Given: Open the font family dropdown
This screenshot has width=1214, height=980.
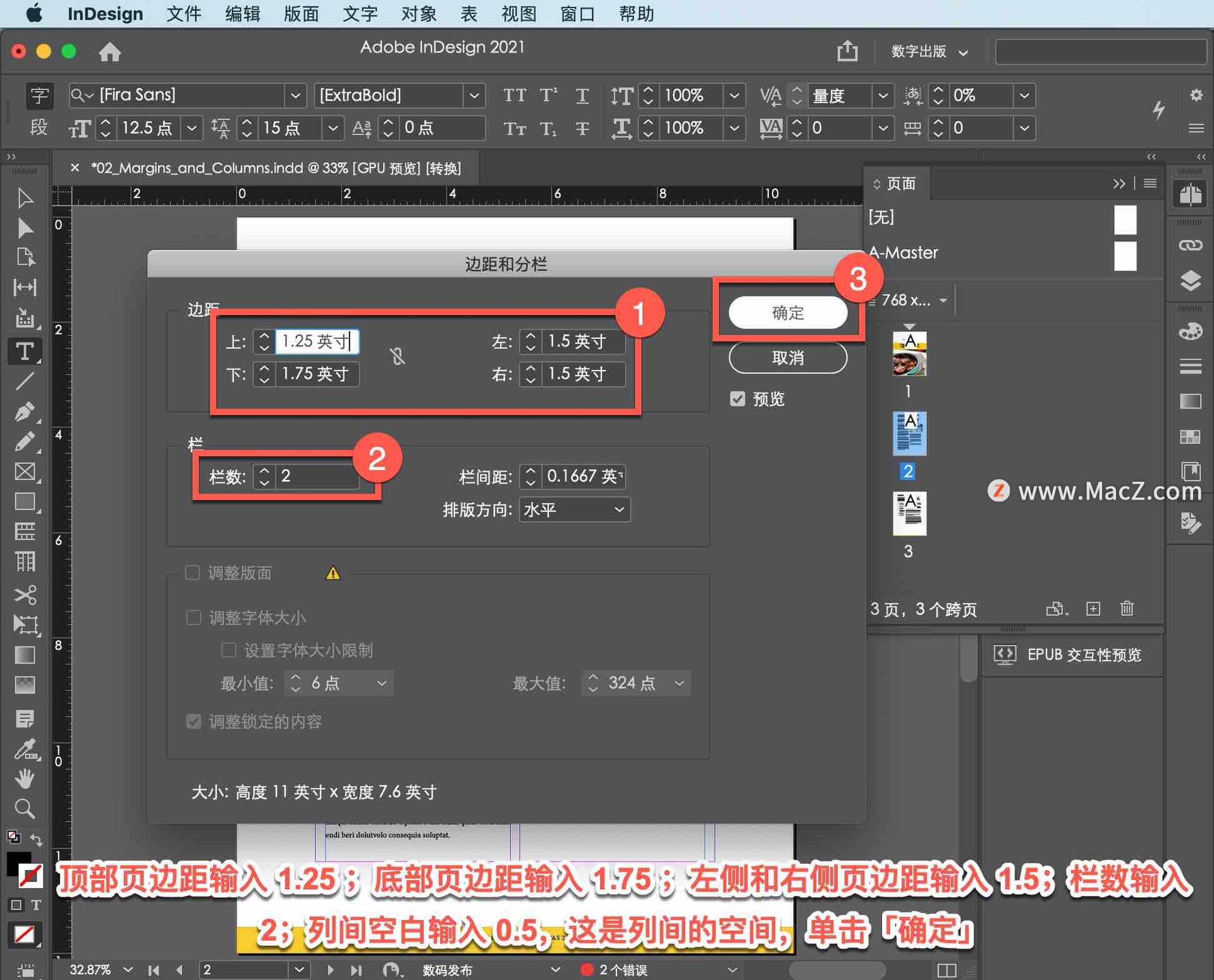Looking at the screenshot, I should pyautogui.click(x=295, y=95).
